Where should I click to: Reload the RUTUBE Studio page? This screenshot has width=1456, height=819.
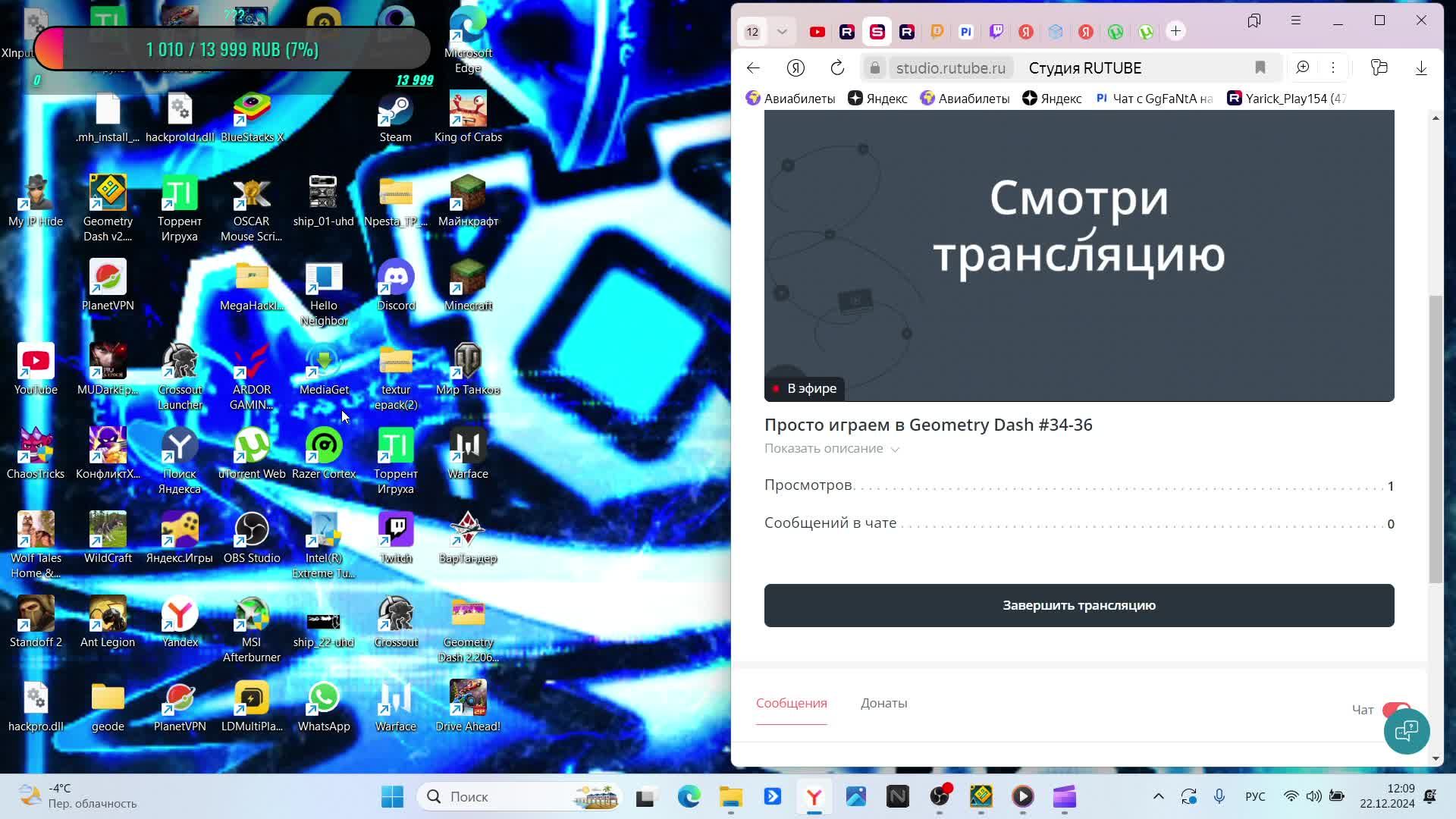click(x=837, y=67)
